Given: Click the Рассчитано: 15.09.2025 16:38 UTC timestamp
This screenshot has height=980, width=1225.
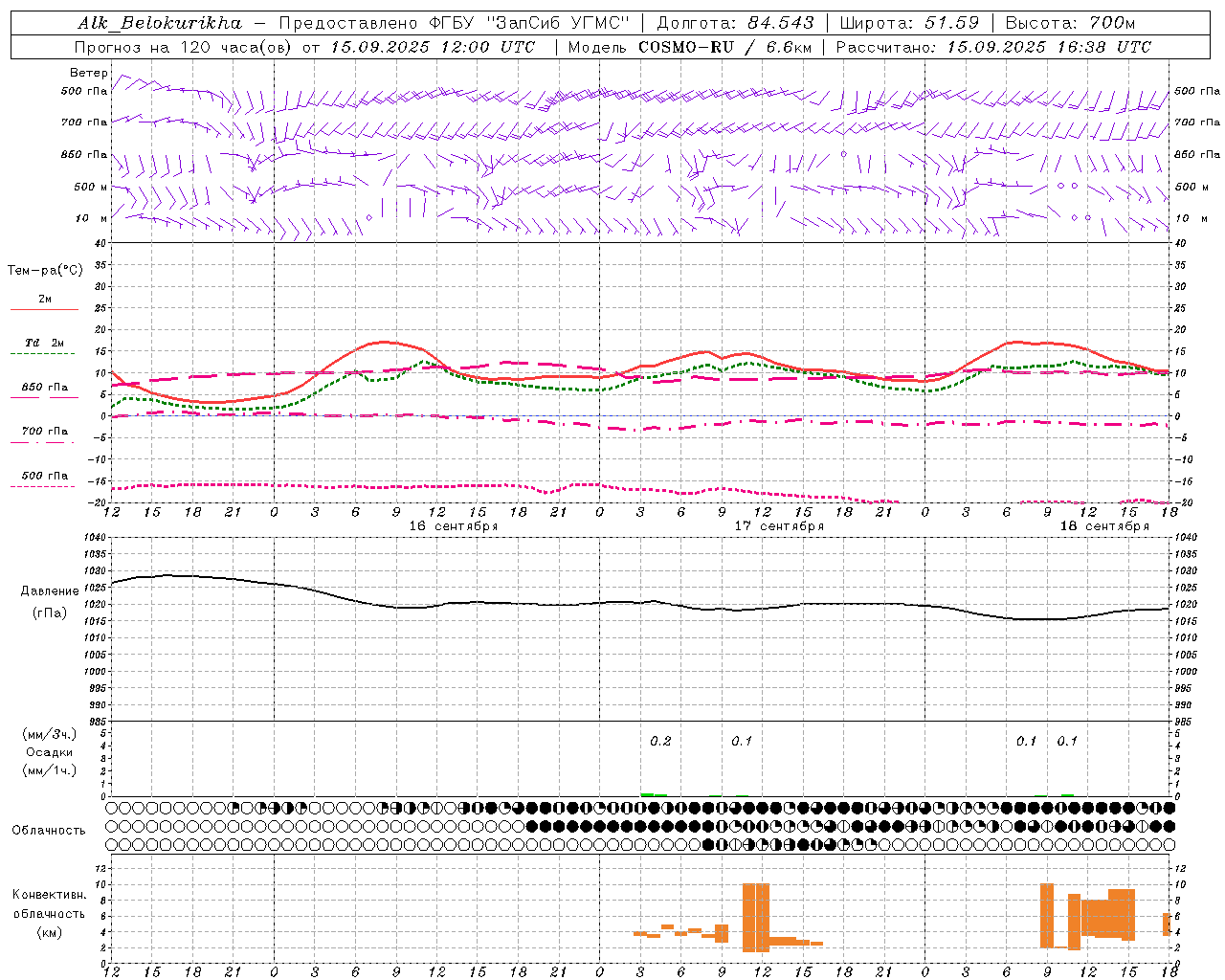Looking at the screenshot, I should [x=993, y=47].
